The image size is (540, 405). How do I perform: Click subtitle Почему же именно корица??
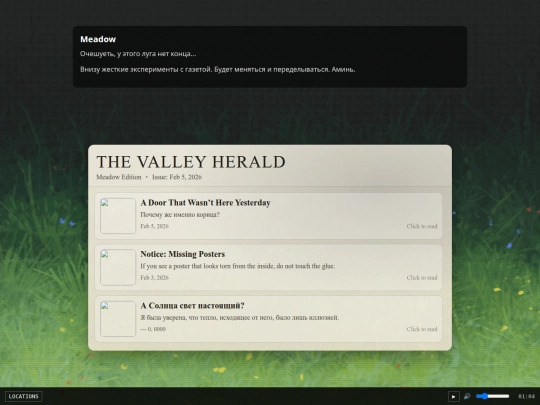coord(180,215)
